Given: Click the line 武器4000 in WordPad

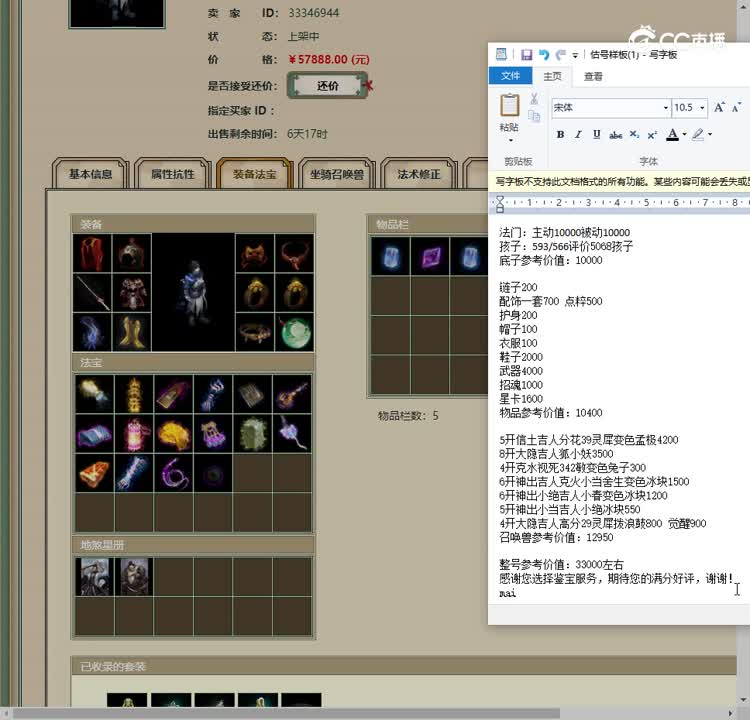Looking at the screenshot, I should point(521,371).
